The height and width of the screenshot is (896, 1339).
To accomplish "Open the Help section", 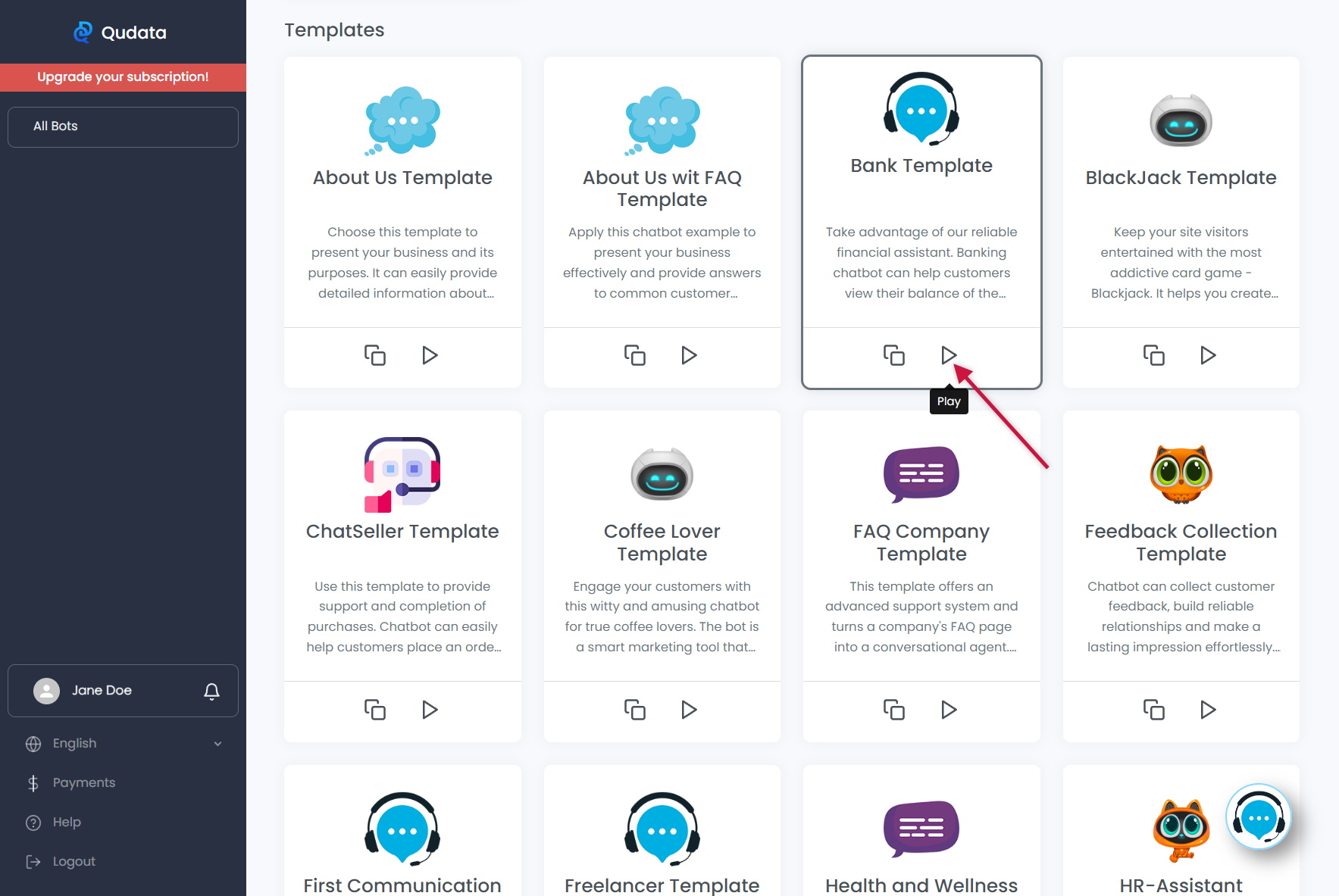I will point(67,823).
